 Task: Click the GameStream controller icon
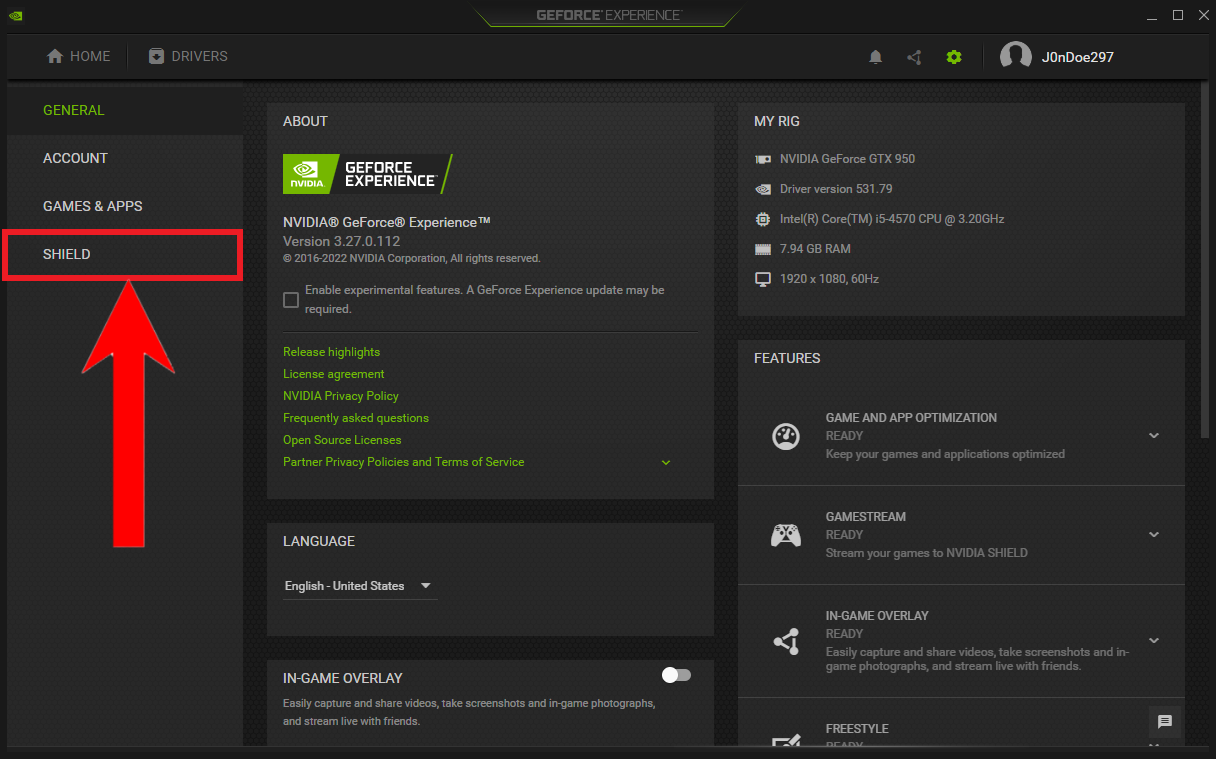(786, 535)
